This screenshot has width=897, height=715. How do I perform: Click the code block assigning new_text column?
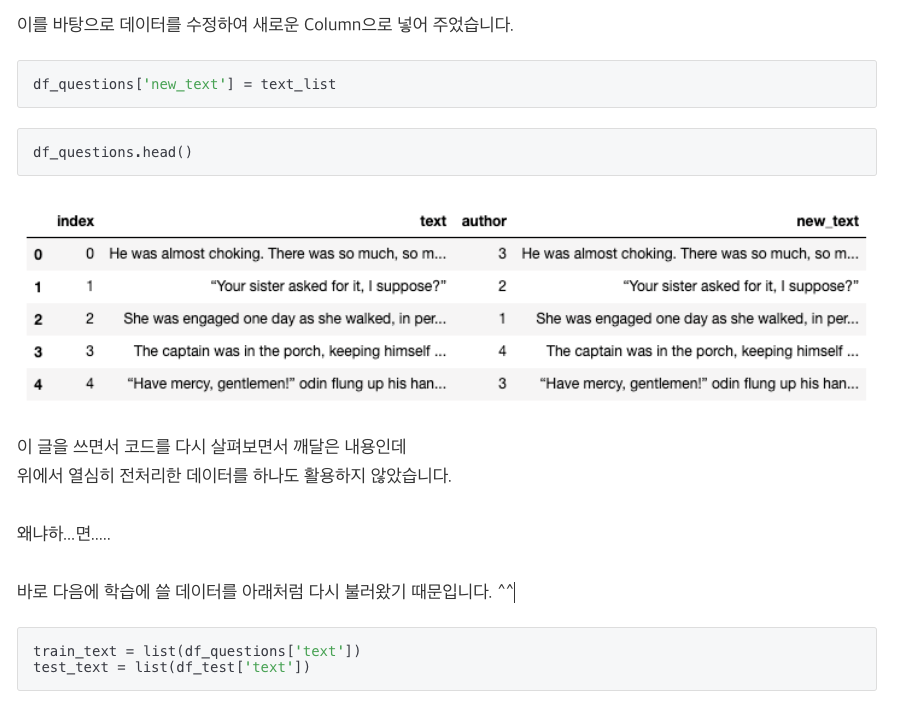click(446, 84)
